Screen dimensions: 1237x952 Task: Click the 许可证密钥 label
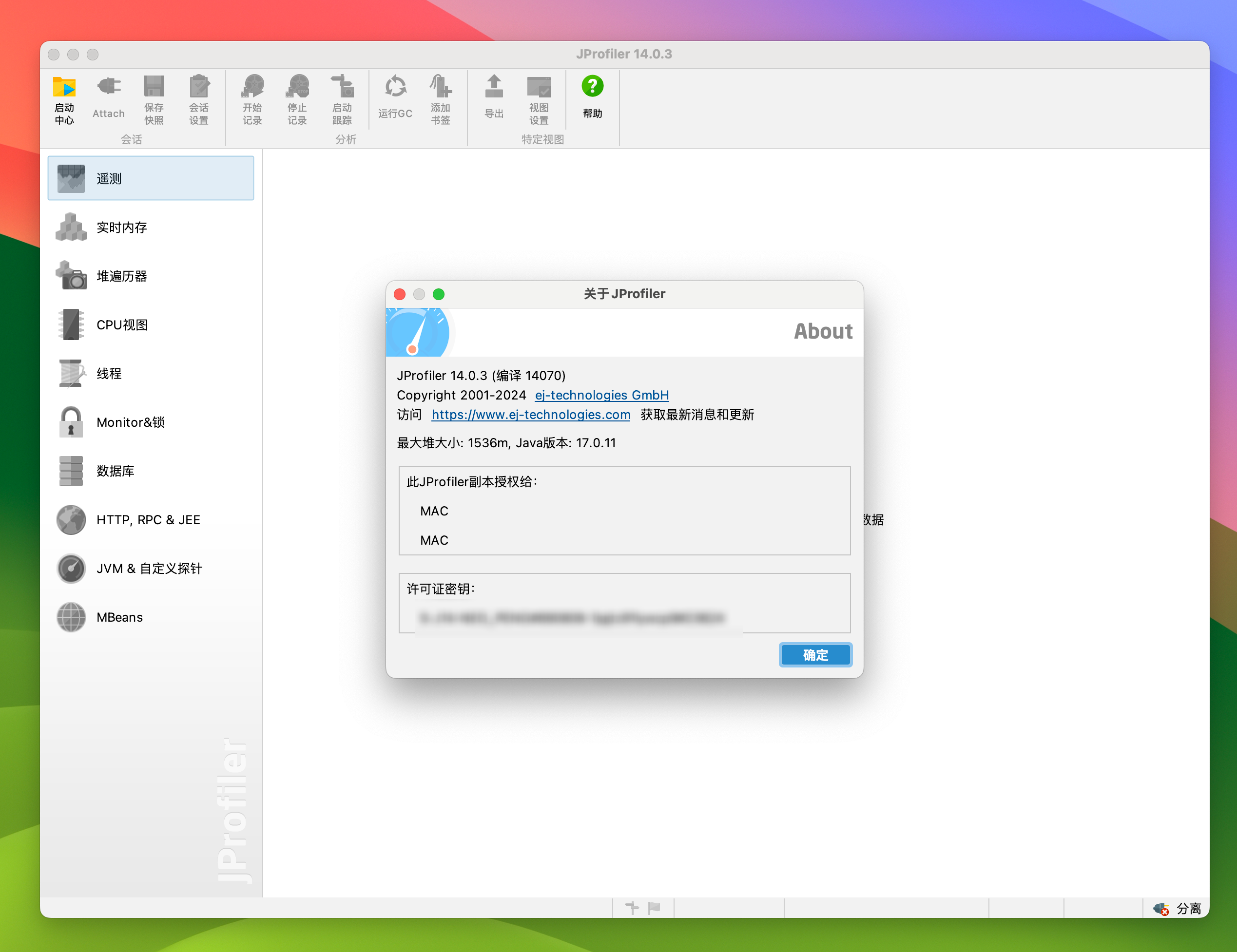click(440, 589)
